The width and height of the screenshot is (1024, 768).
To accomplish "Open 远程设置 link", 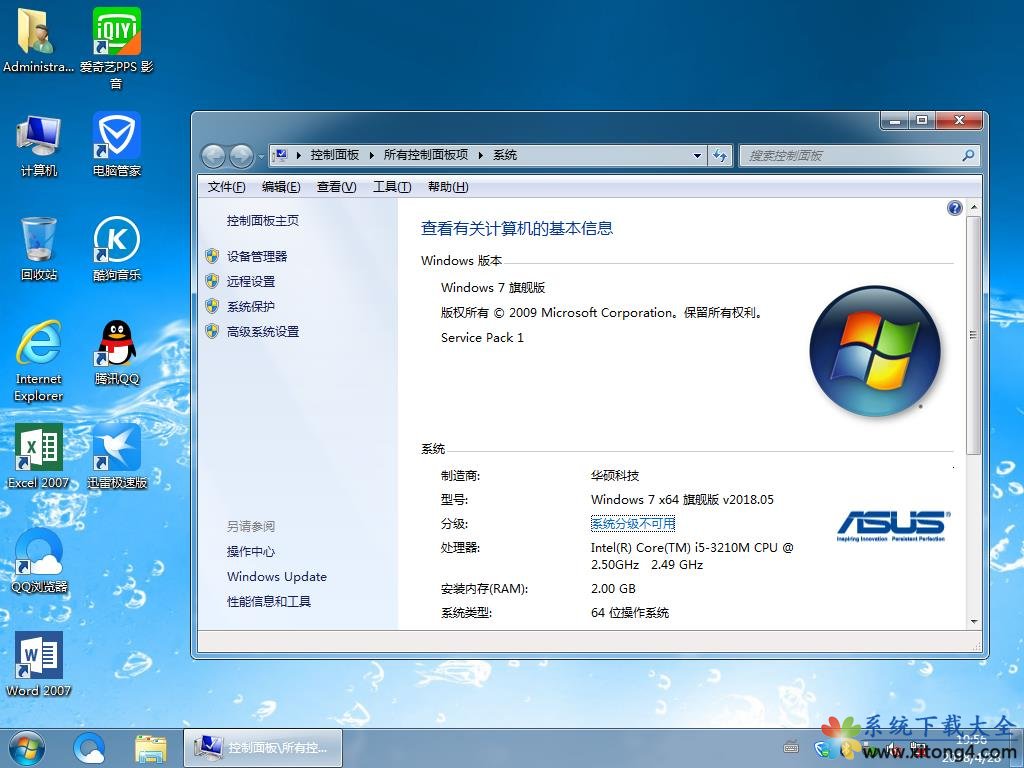I will [x=251, y=281].
